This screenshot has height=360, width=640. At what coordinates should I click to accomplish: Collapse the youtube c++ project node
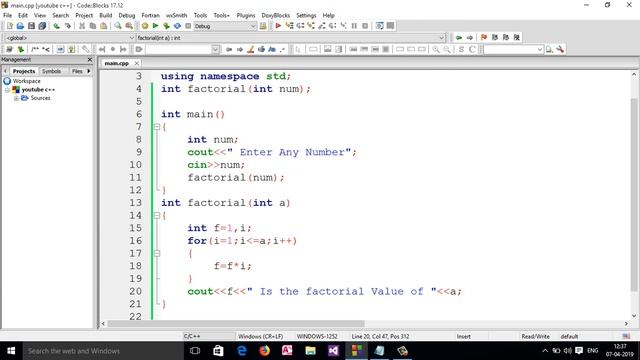pyautogui.click(x=7, y=90)
